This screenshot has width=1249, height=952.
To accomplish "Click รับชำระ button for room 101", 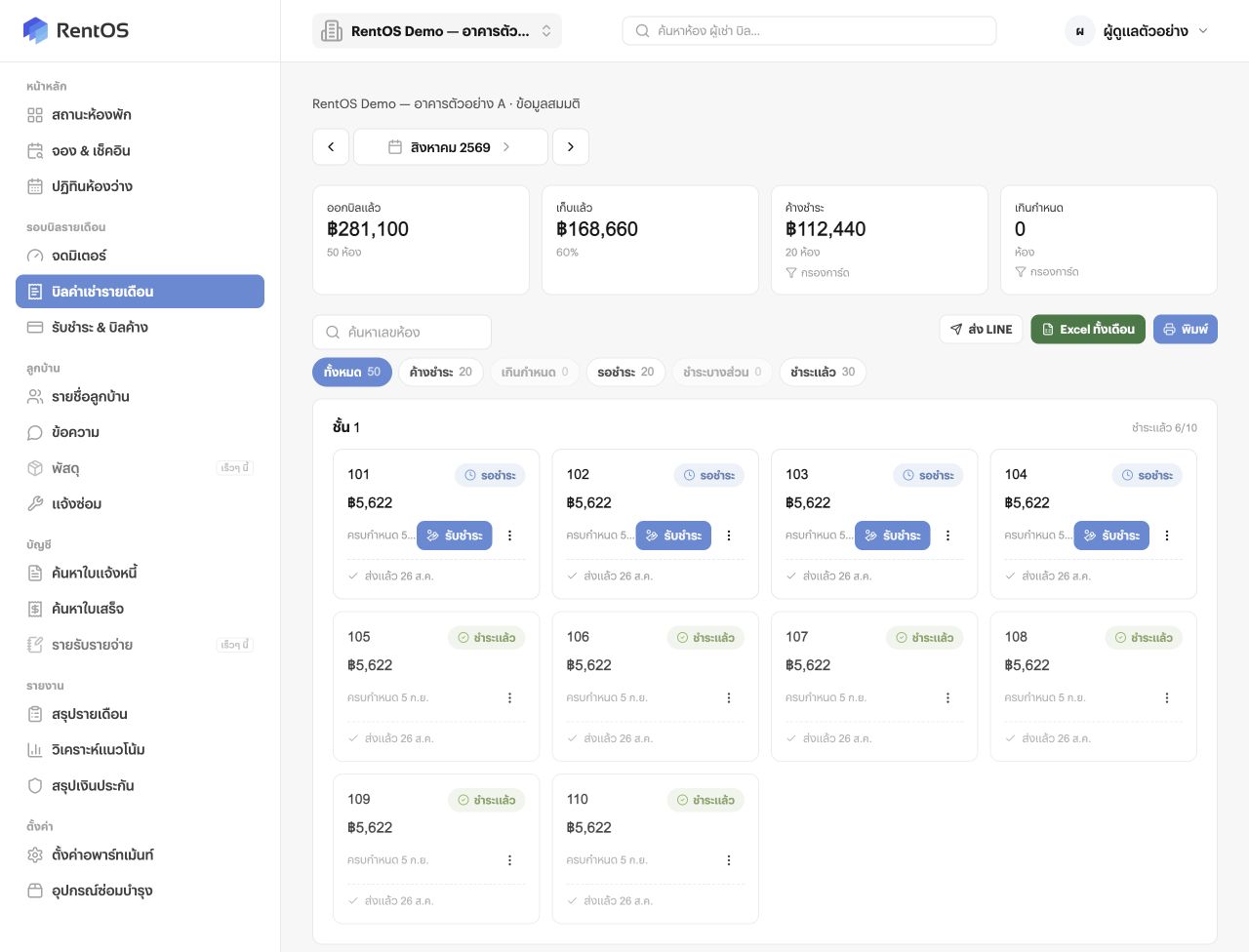I will tap(455, 535).
